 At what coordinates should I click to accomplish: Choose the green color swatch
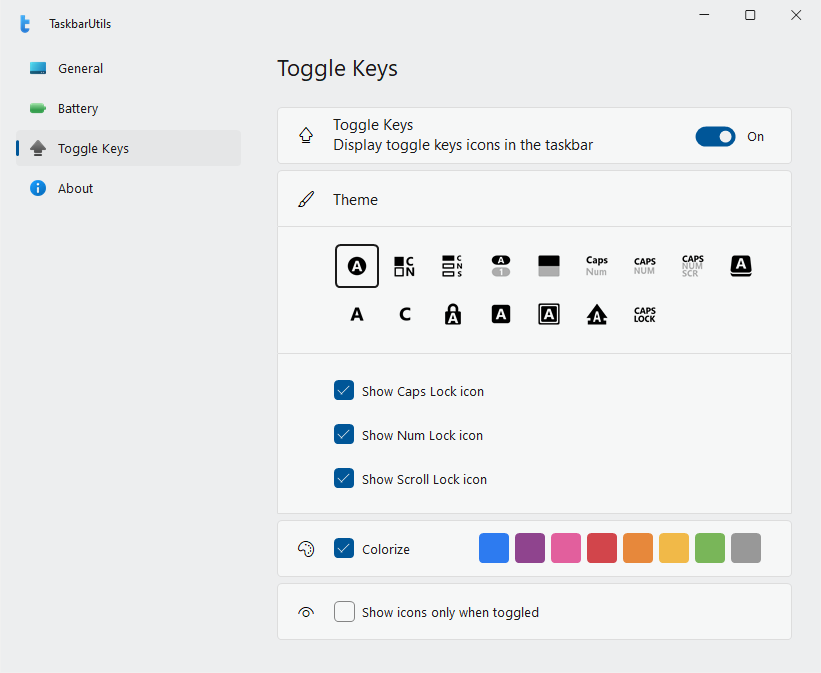[710, 548]
